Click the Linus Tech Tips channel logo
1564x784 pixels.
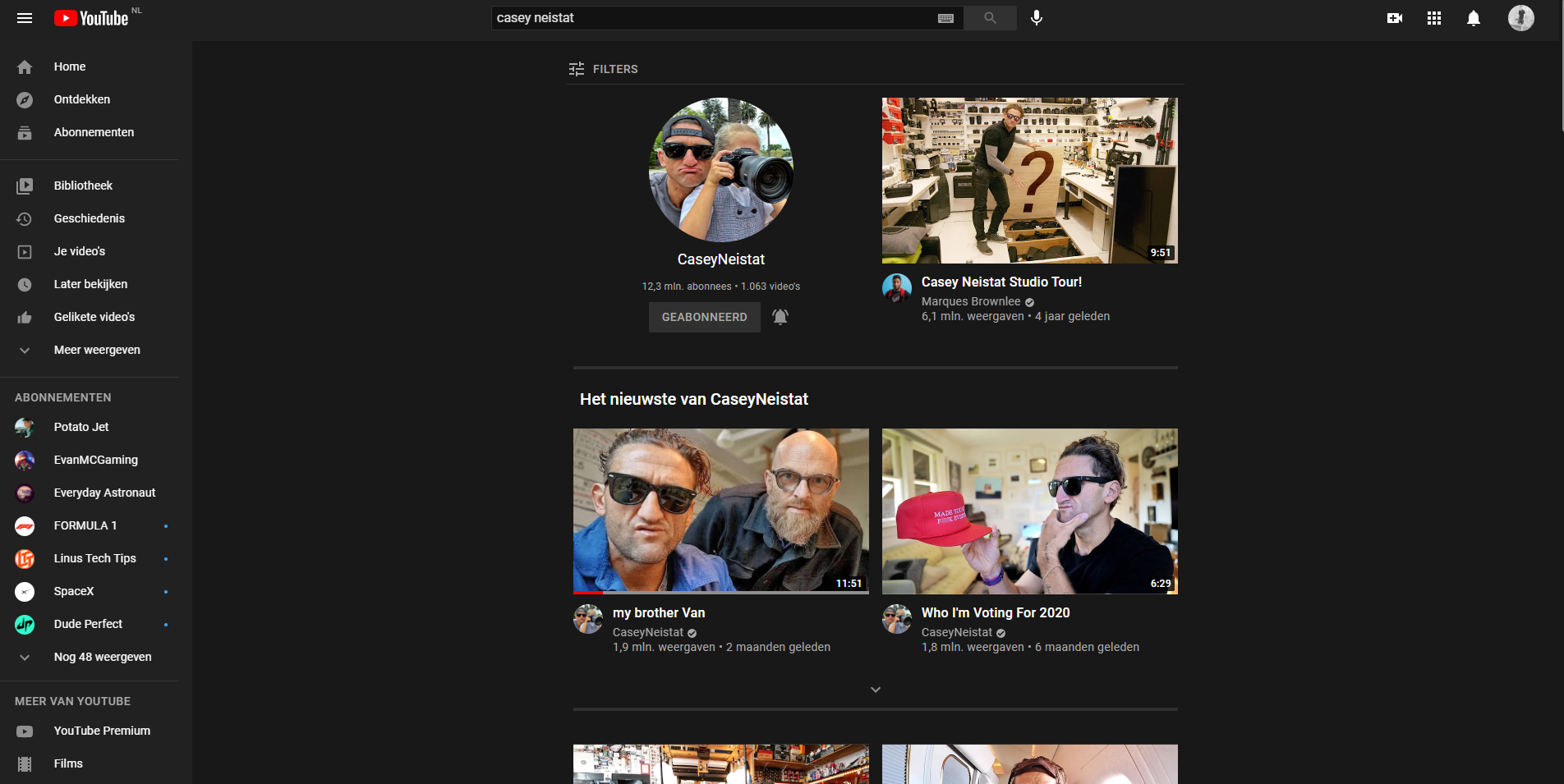point(25,558)
